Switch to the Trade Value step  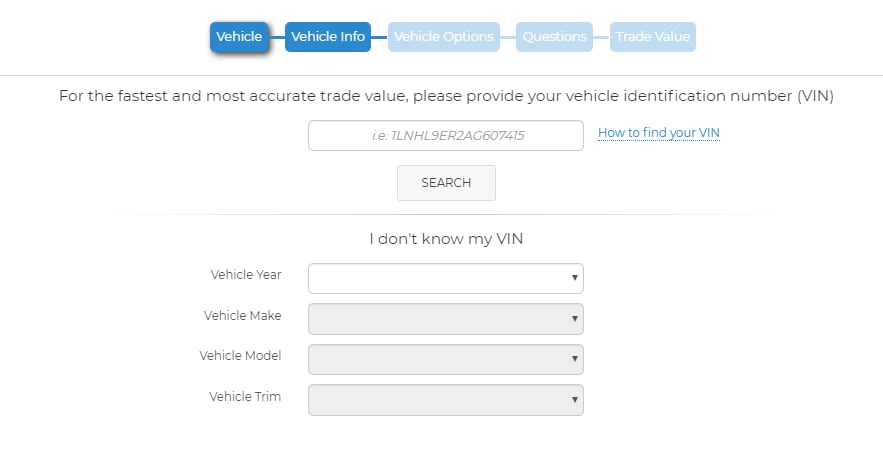653,37
